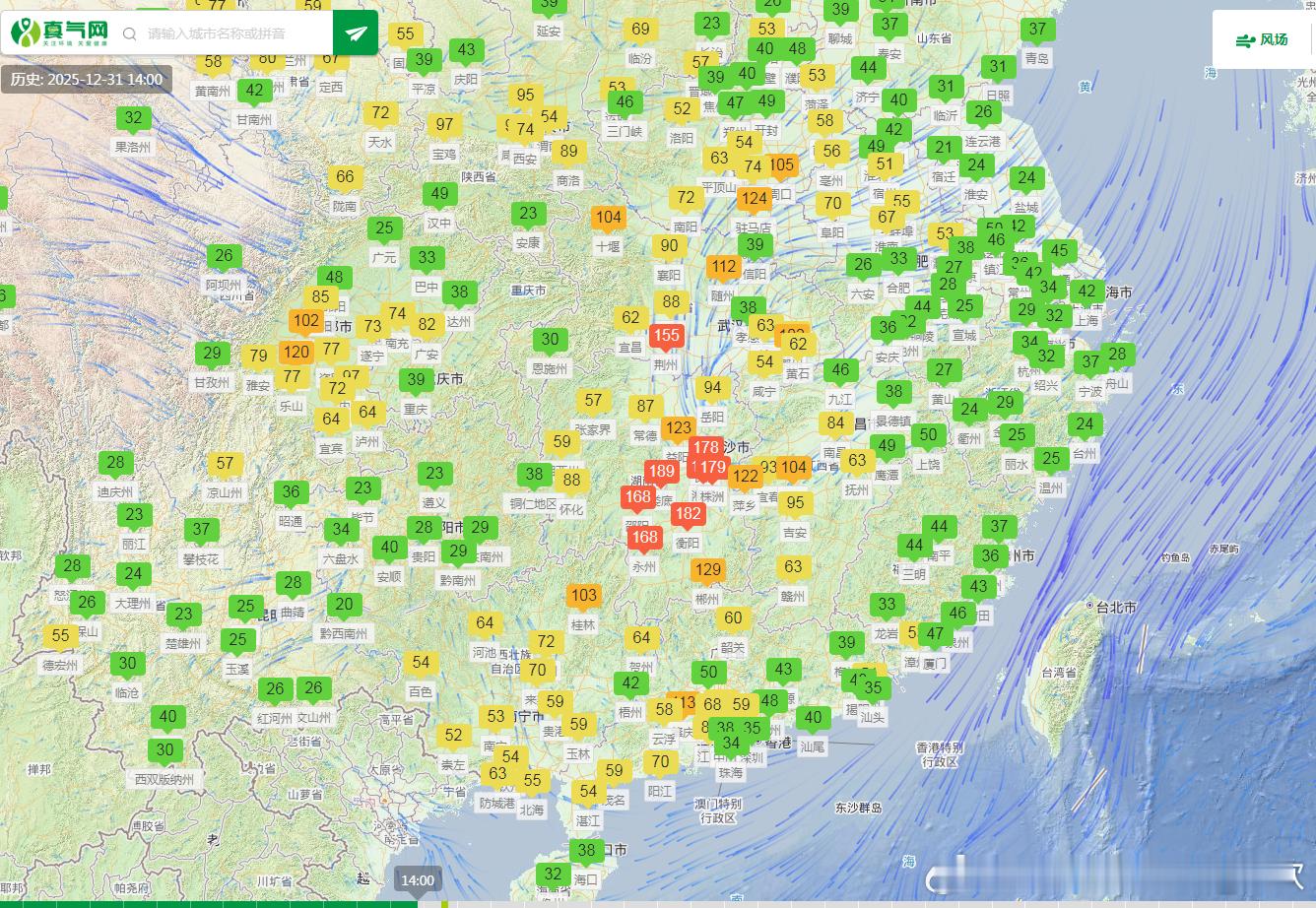Open the 23 AQI marker above 楚雄州
This screenshot has width=1316, height=908.
click(183, 615)
